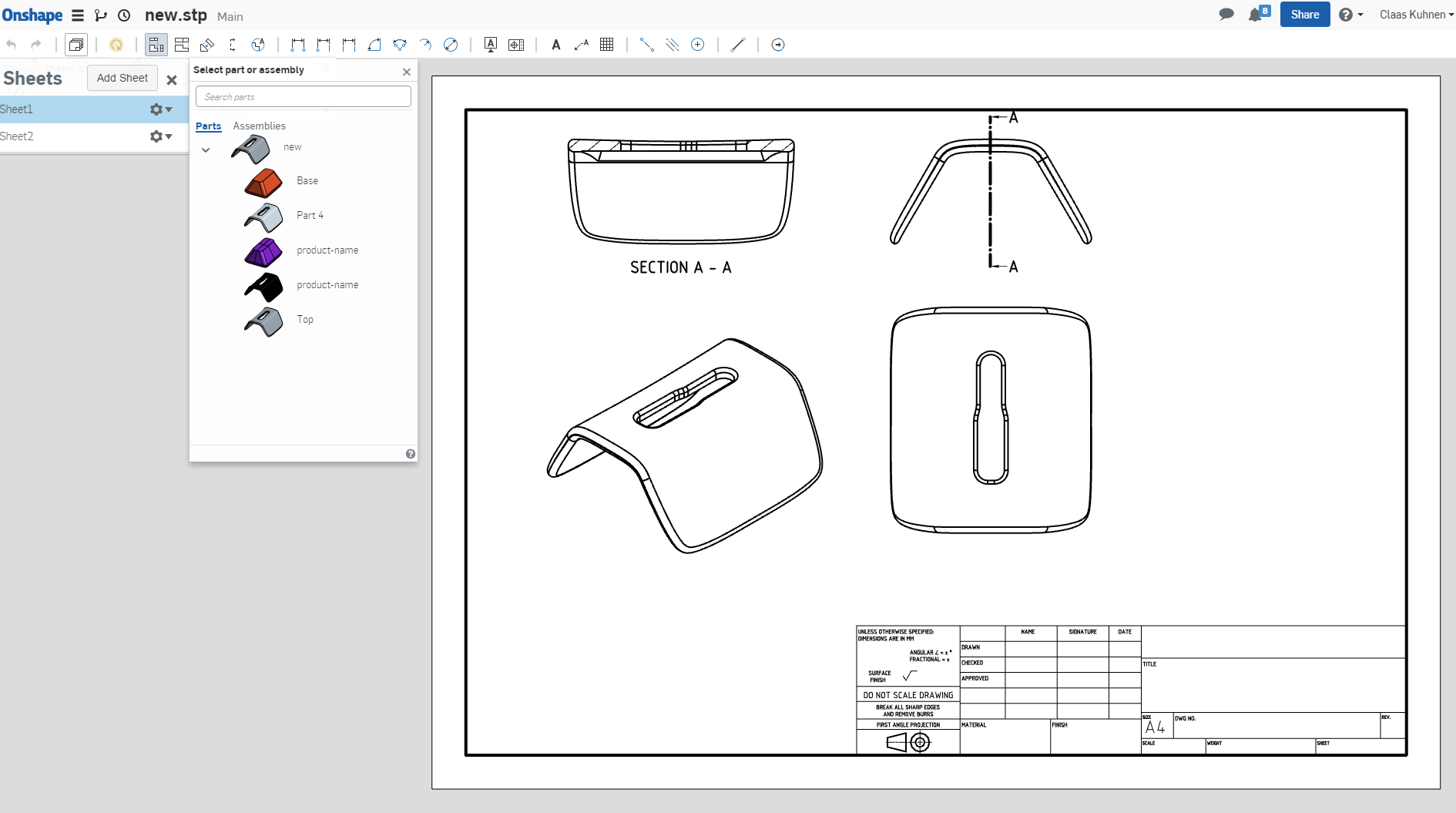Screen dimensions: 1456x813
Task: Switch to the Assemblies tab
Action: pyautogui.click(x=259, y=126)
